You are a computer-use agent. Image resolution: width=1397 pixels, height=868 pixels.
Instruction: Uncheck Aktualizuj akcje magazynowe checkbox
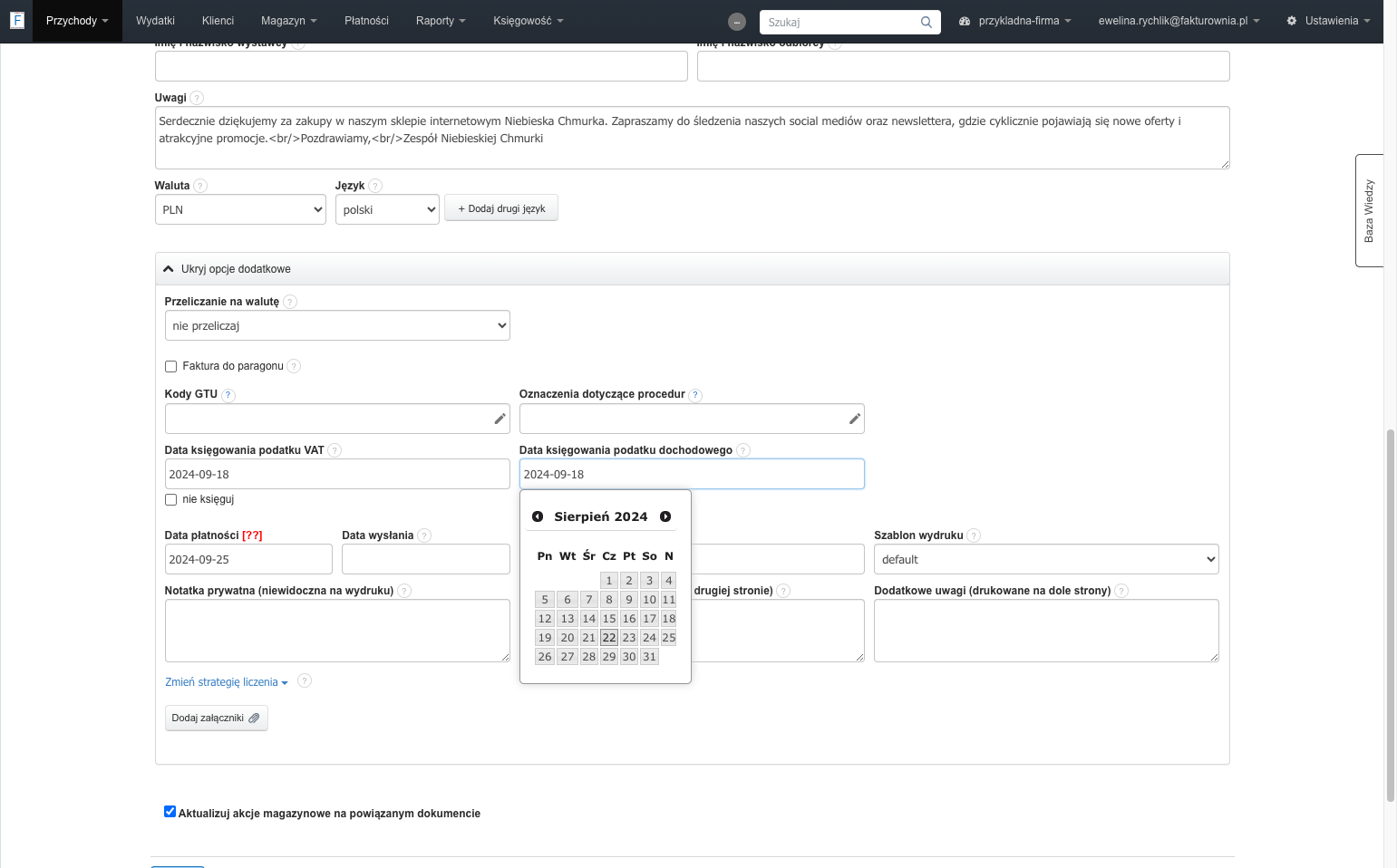(170, 812)
